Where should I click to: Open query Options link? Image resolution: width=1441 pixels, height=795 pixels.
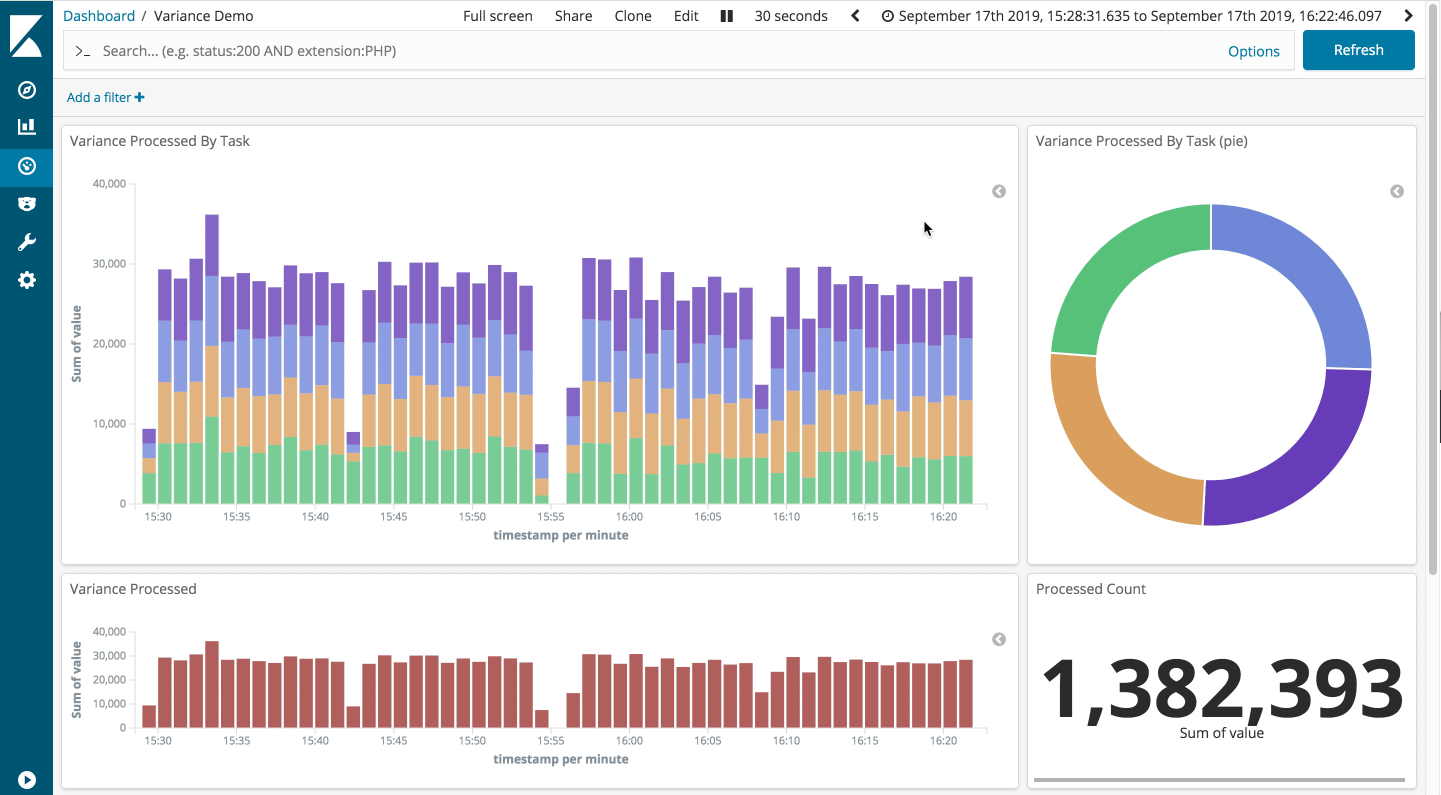point(1254,51)
